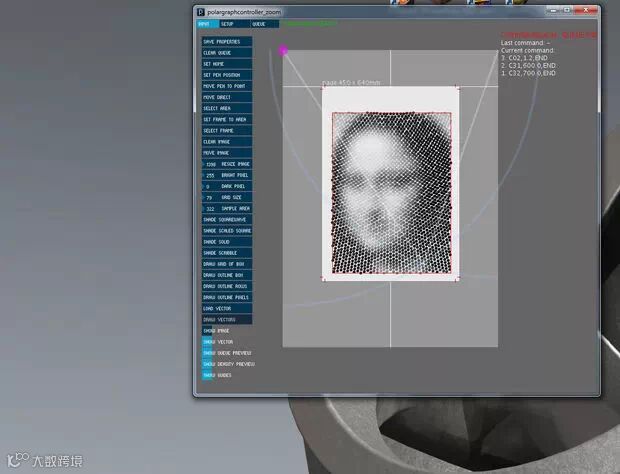Click the magenta pen position marker

283,50
